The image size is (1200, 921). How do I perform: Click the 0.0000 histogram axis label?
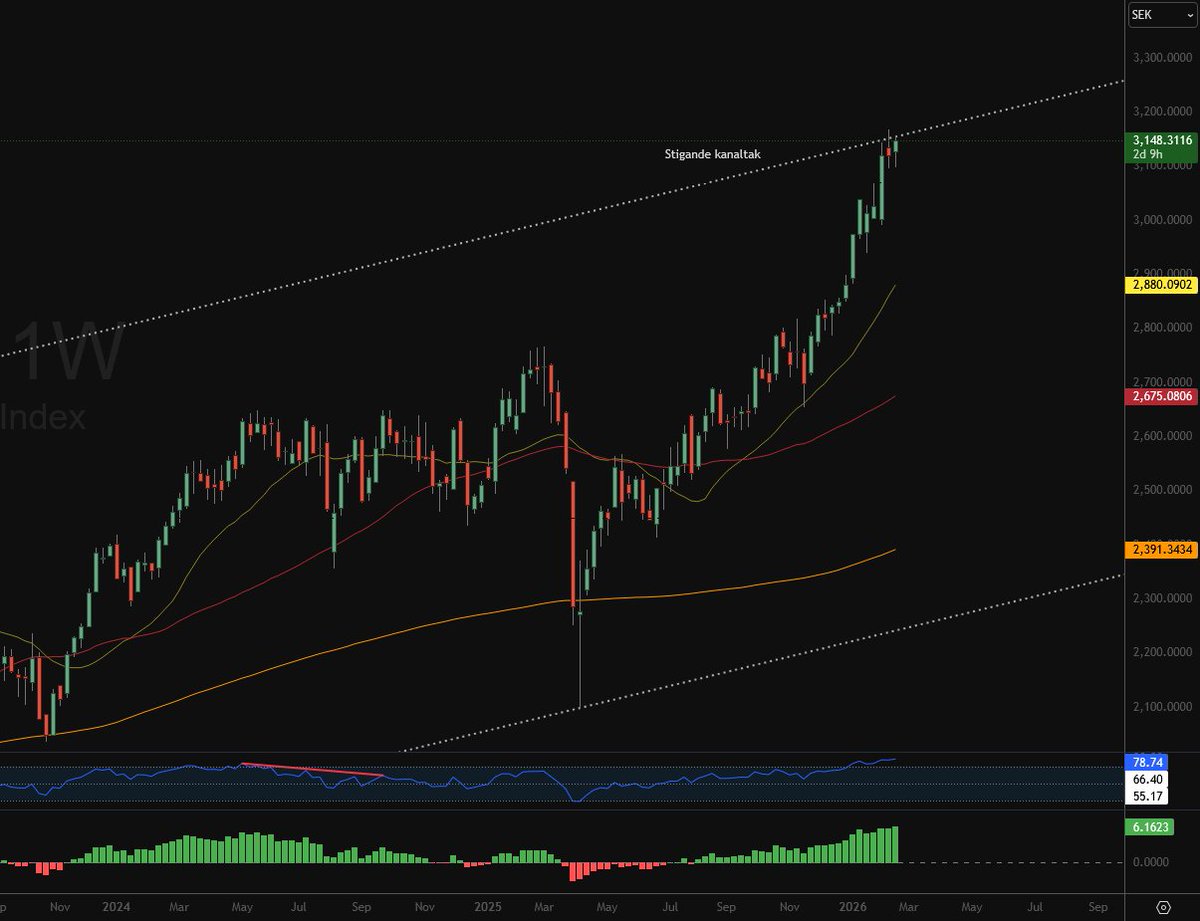pos(1151,862)
